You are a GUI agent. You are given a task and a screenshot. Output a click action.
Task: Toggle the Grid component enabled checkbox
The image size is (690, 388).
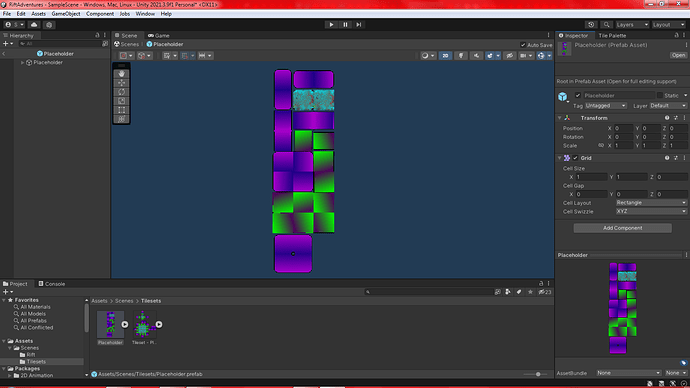pos(575,158)
